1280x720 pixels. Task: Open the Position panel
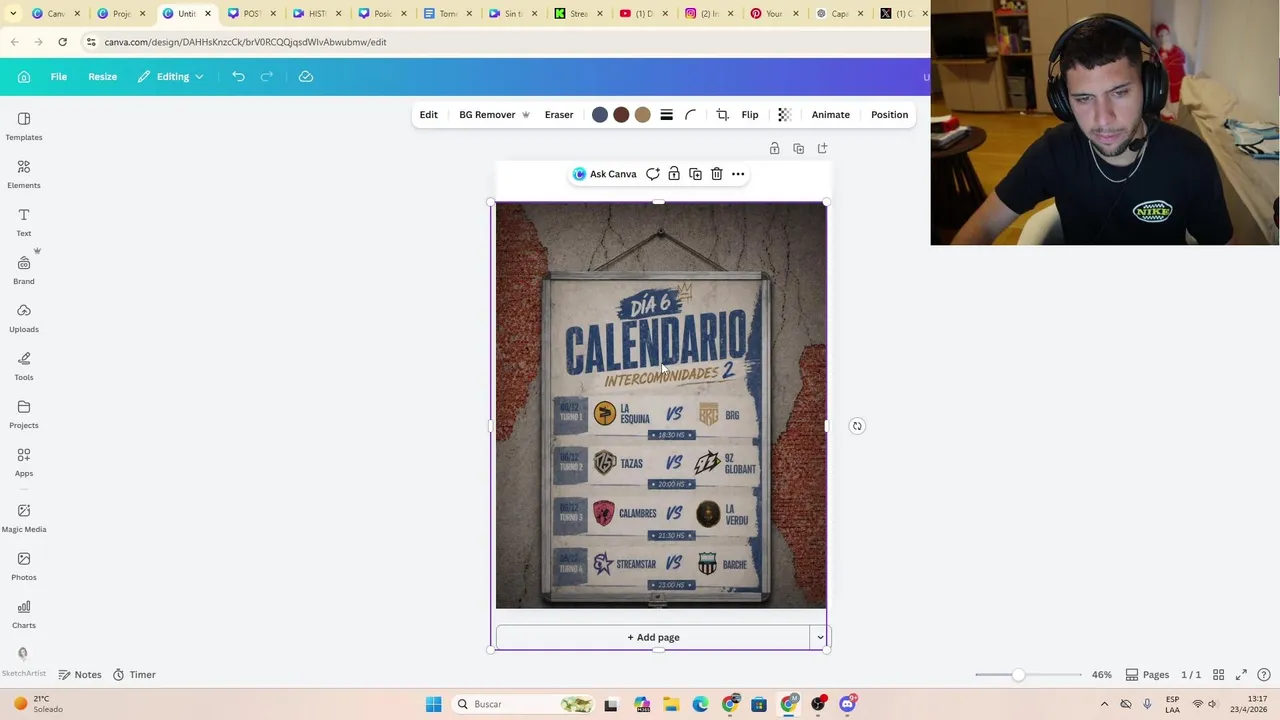(x=889, y=115)
